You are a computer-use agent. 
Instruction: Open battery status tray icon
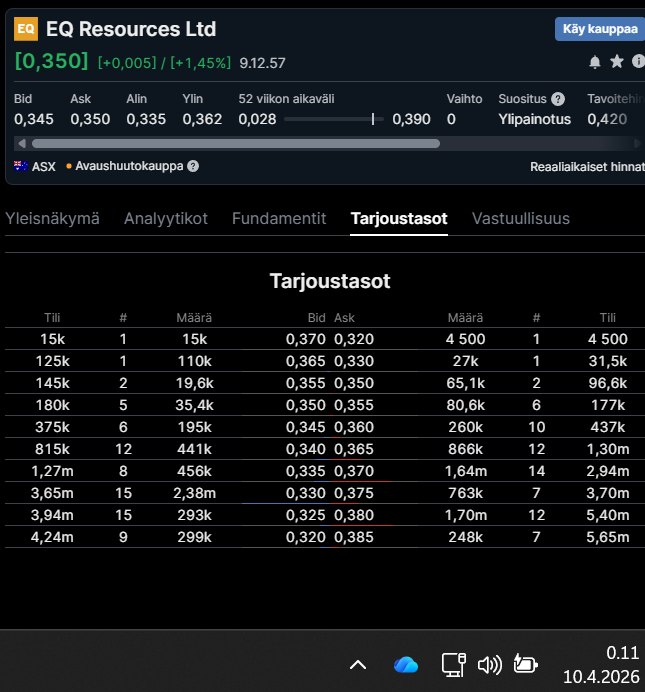[x=525, y=664]
